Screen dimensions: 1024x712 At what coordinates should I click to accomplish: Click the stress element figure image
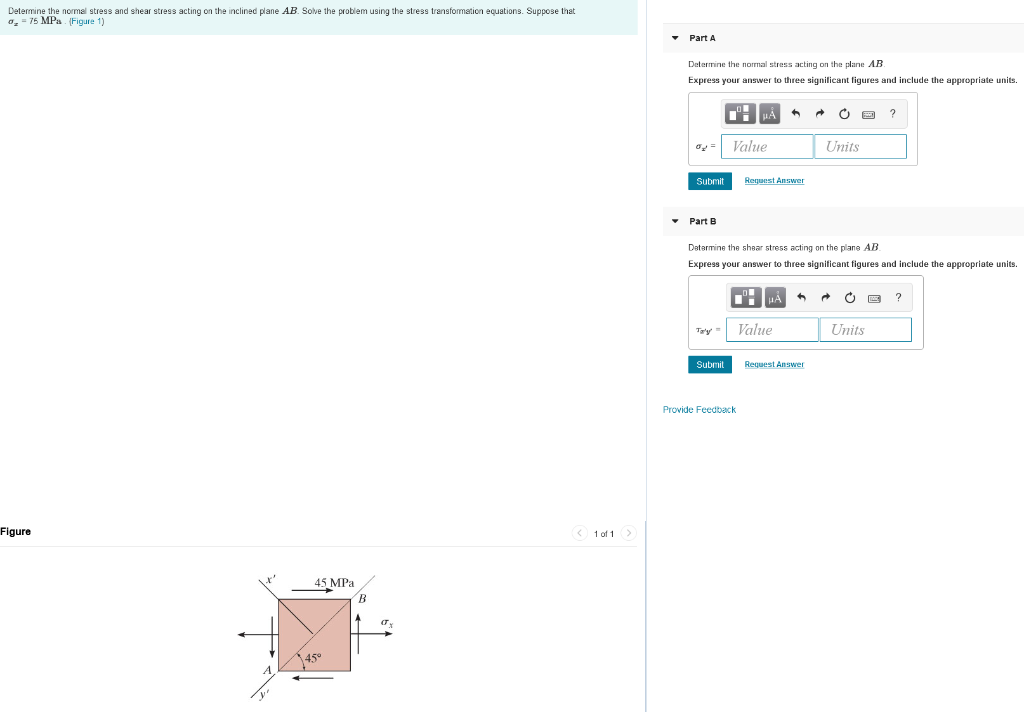point(316,636)
